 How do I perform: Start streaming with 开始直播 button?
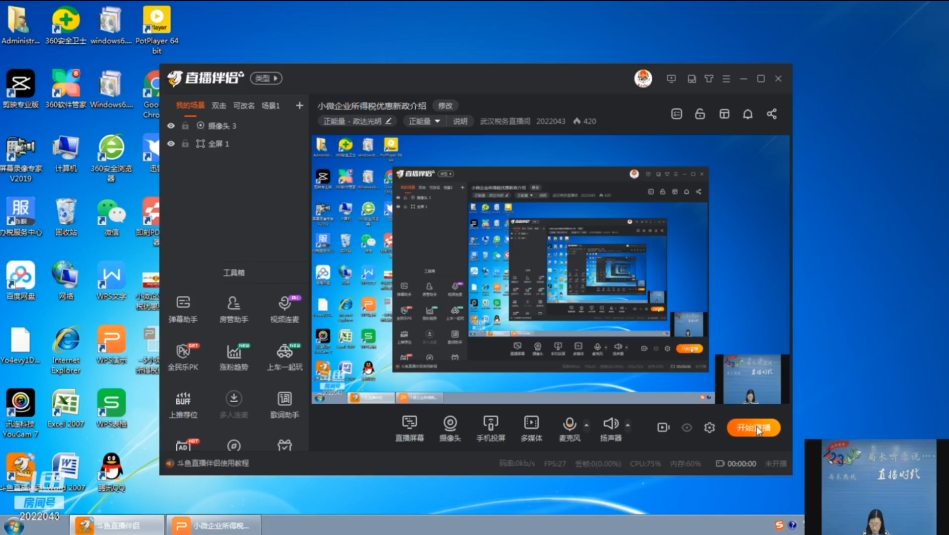coord(754,428)
